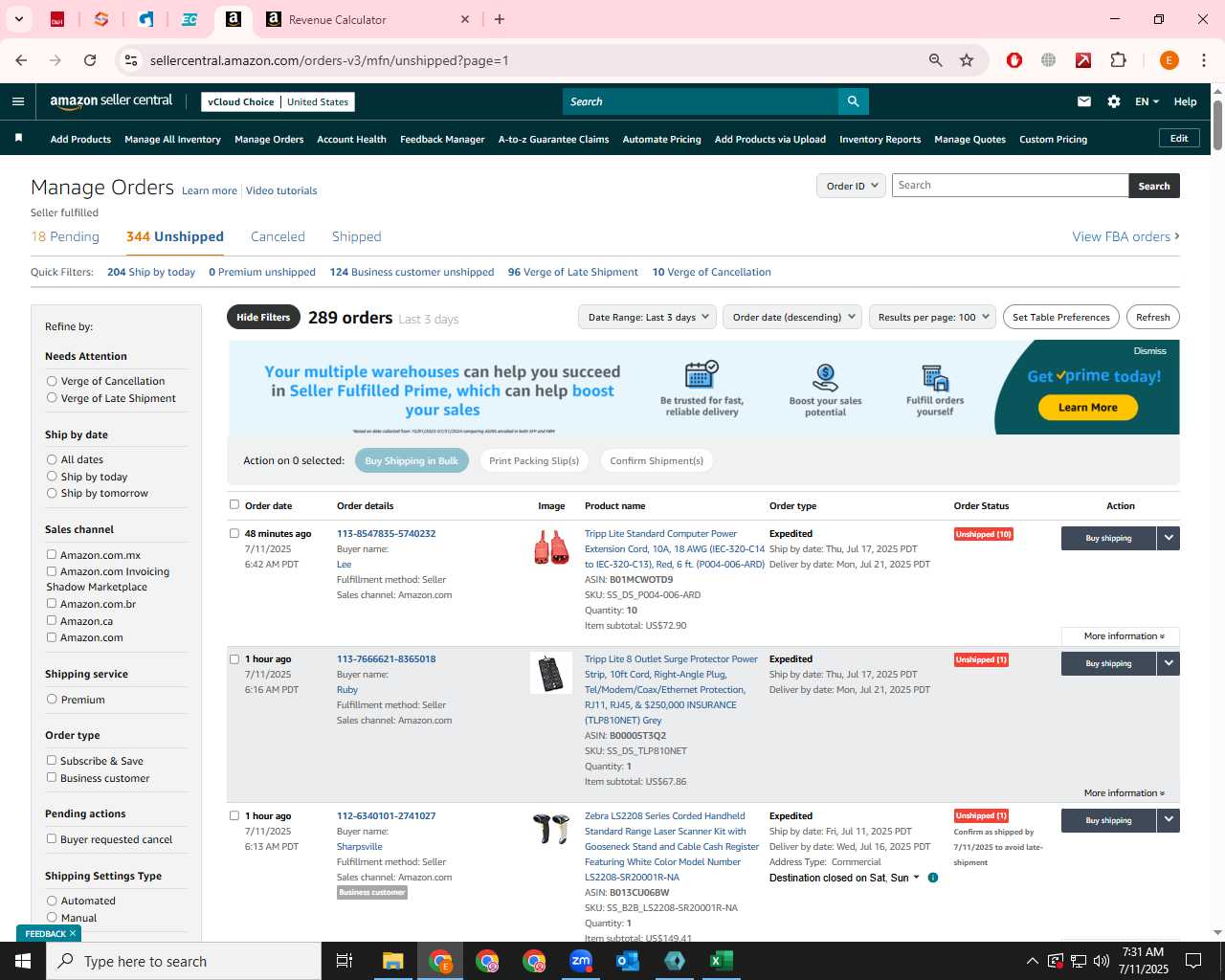
Task: Open File Explorer from taskbar
Action: click(393, 961)
